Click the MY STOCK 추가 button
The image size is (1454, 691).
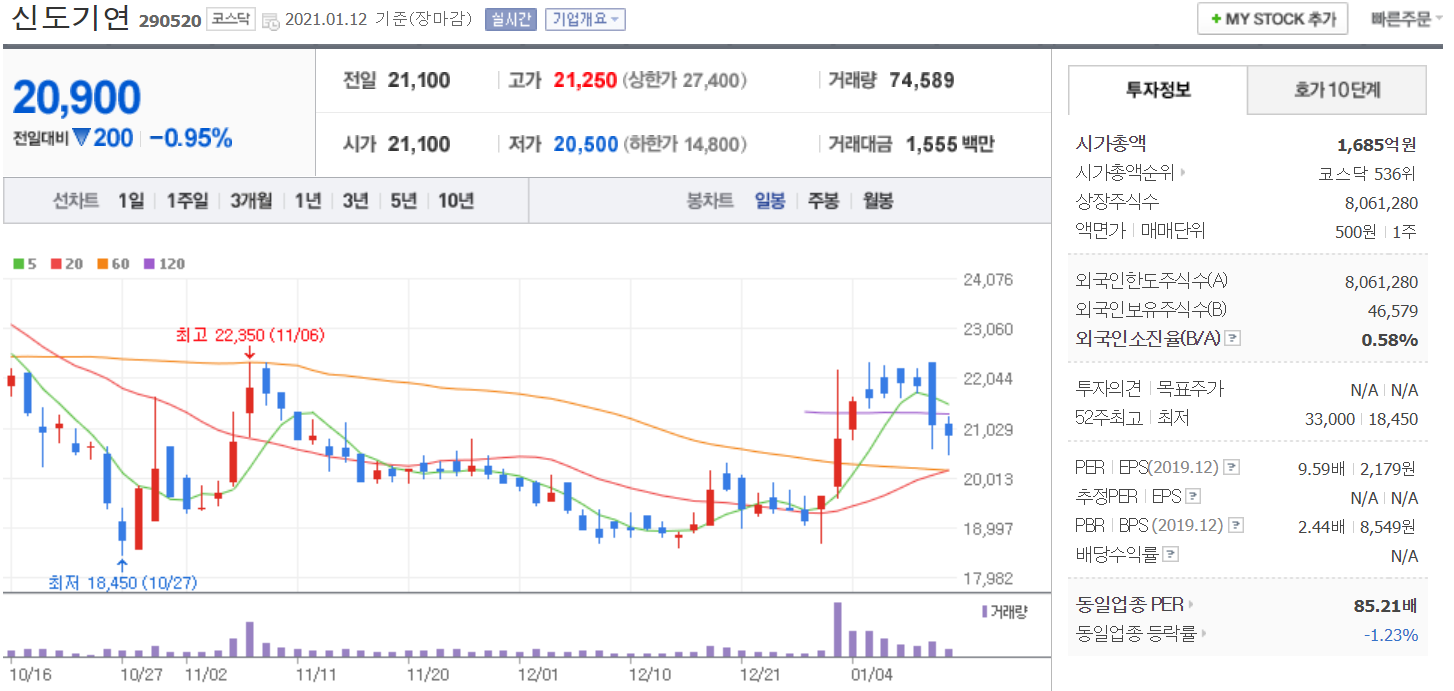click(x=1272, y=19)
